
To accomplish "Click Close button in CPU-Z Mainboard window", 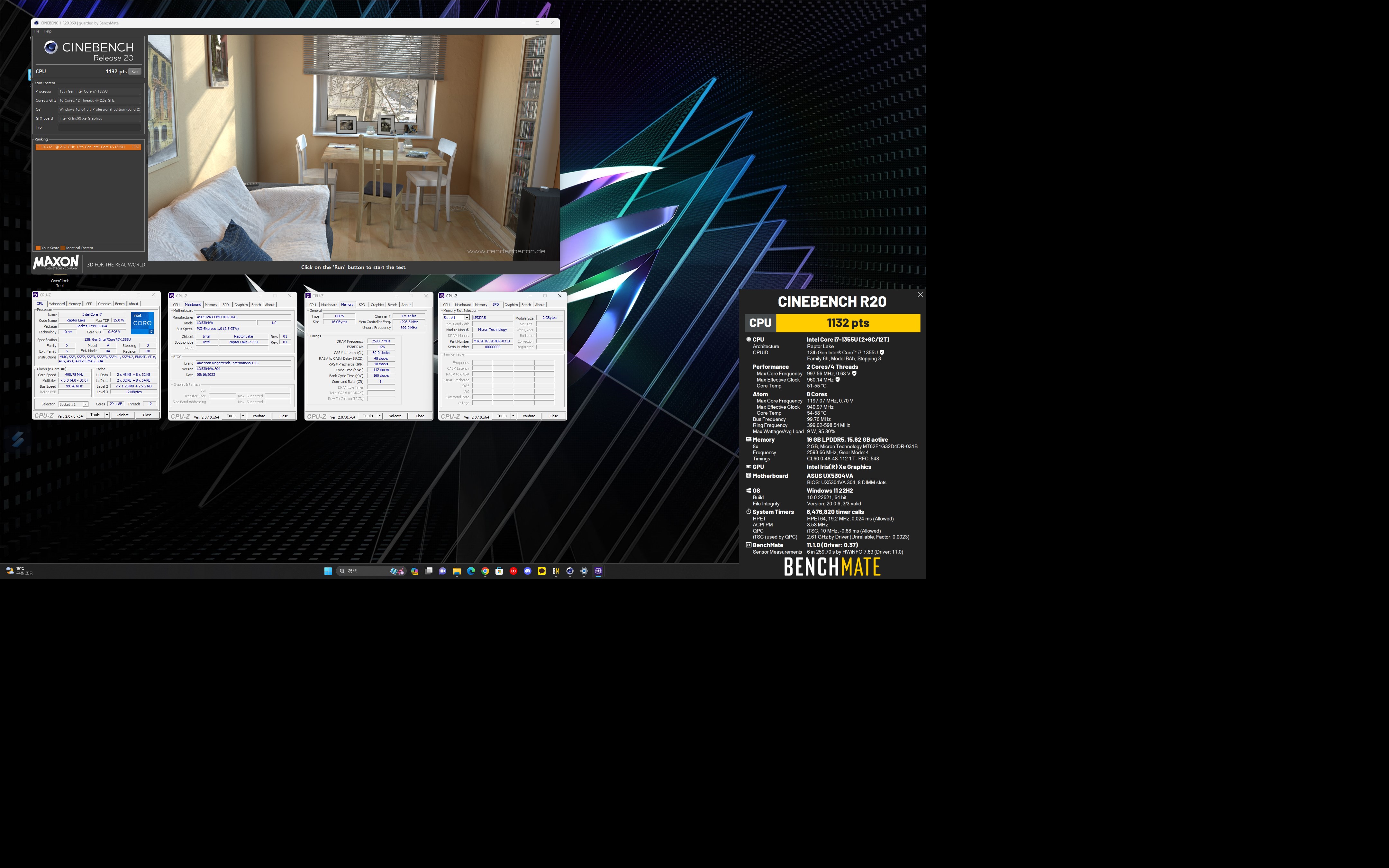I will click(284, 416).
